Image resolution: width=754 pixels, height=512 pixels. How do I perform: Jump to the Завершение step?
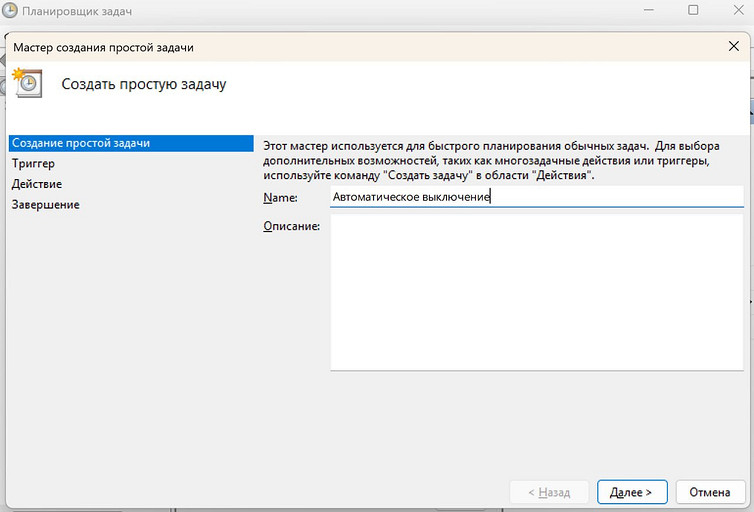coord(46,205)
